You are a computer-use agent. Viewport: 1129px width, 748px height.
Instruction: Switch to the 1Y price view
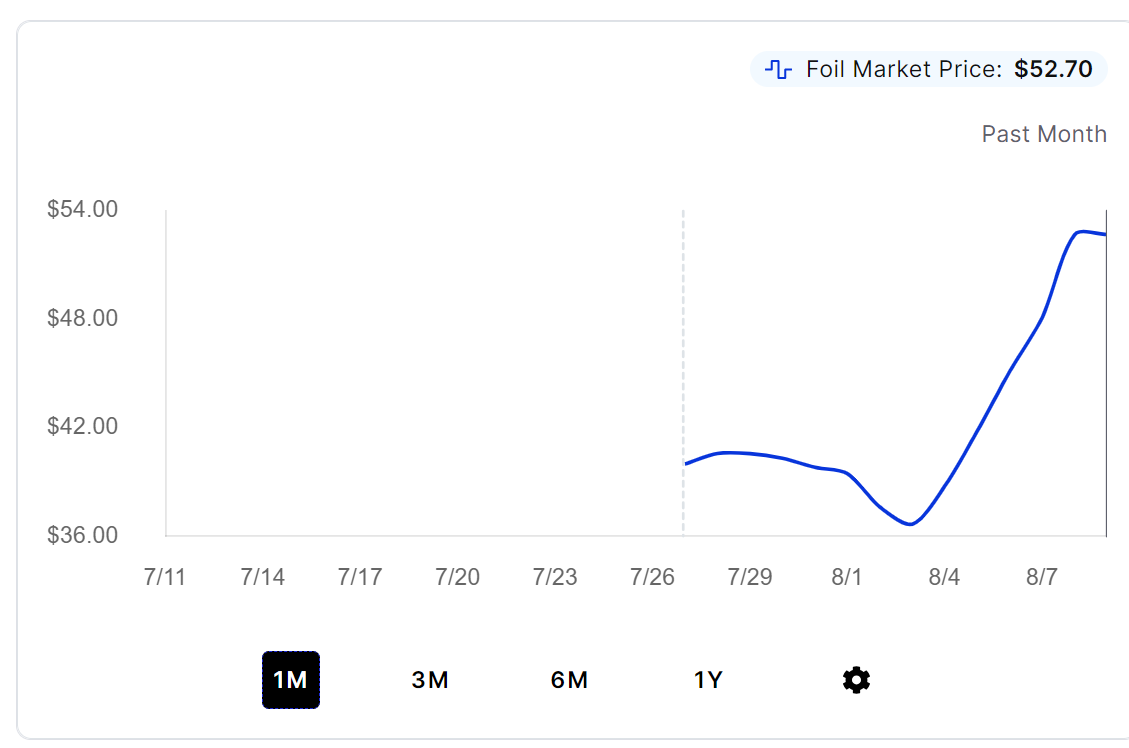tap(708, 680)
